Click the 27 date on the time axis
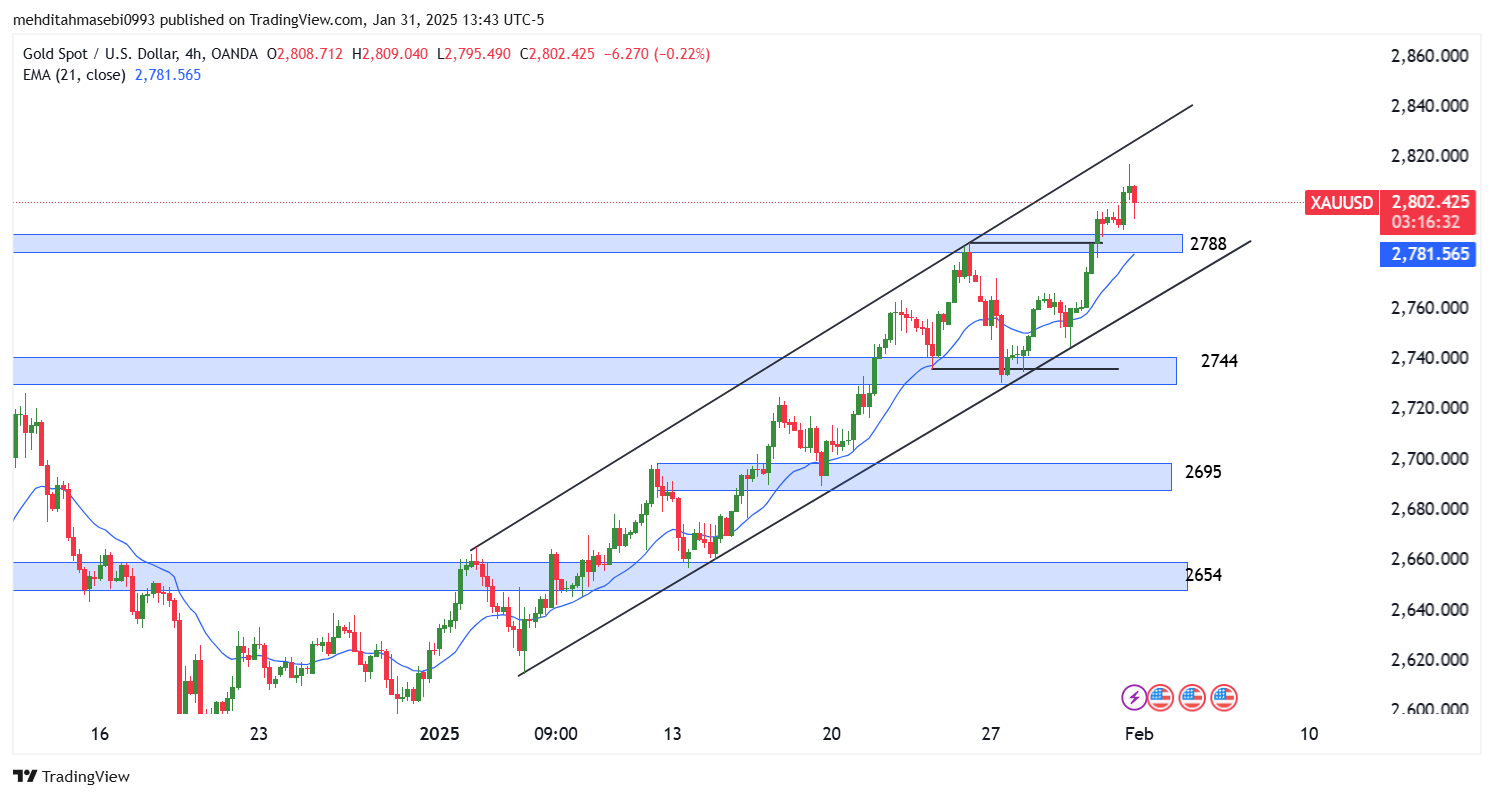Viewport: 1494px width, 798px height. coord(991,734)
